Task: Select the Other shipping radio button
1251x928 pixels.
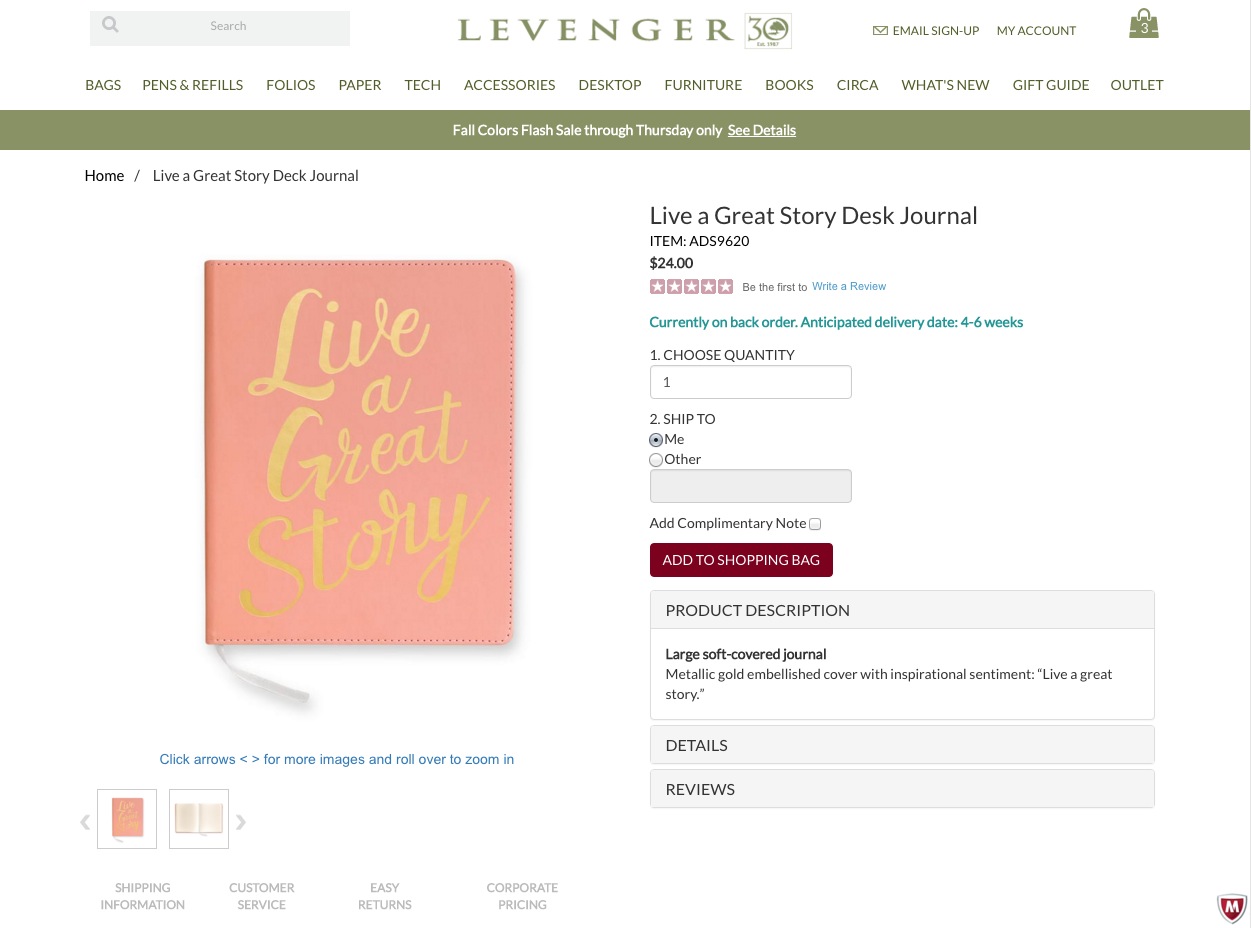Action: (656, 460)
